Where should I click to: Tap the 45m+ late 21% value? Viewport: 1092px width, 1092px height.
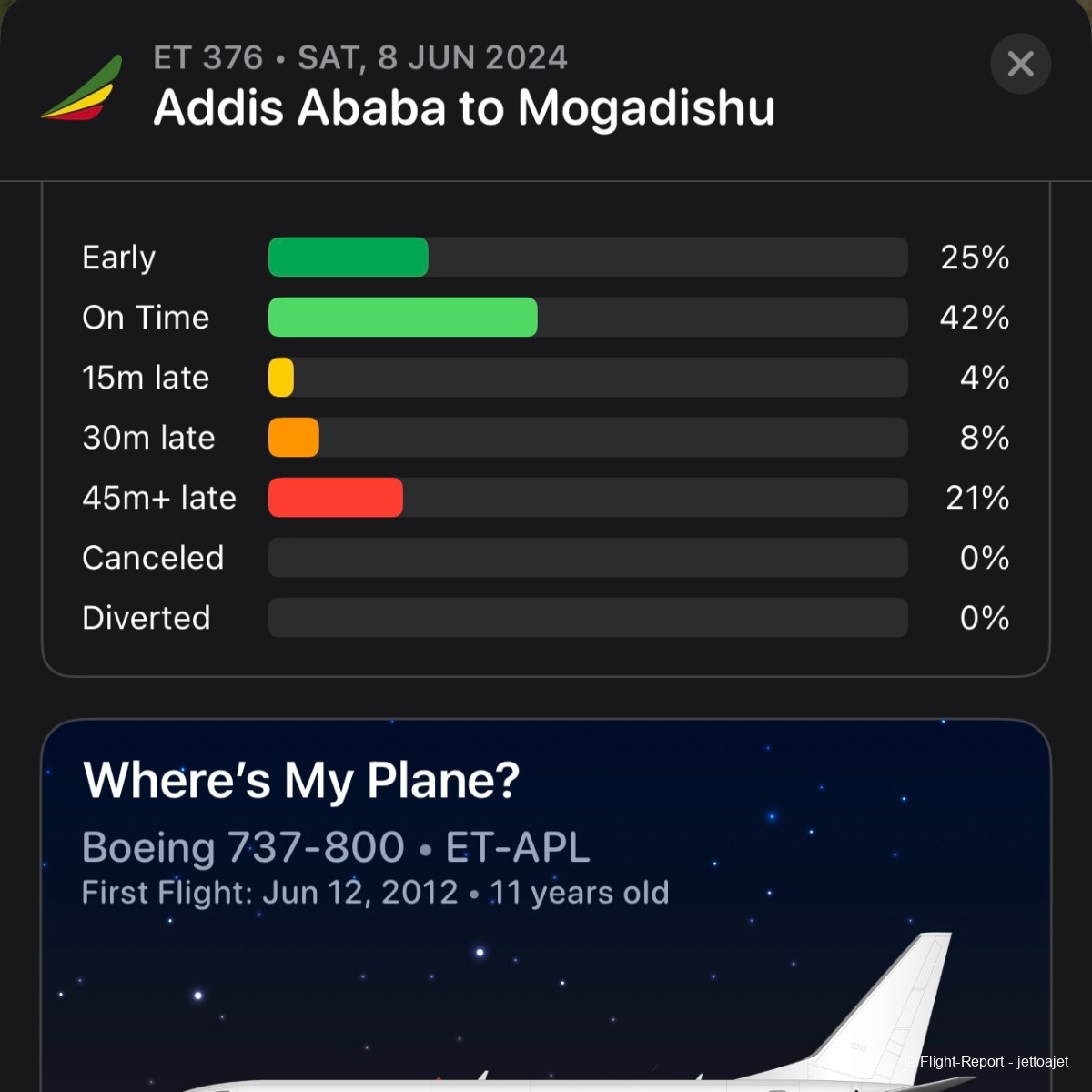click(x=977, y=498)
